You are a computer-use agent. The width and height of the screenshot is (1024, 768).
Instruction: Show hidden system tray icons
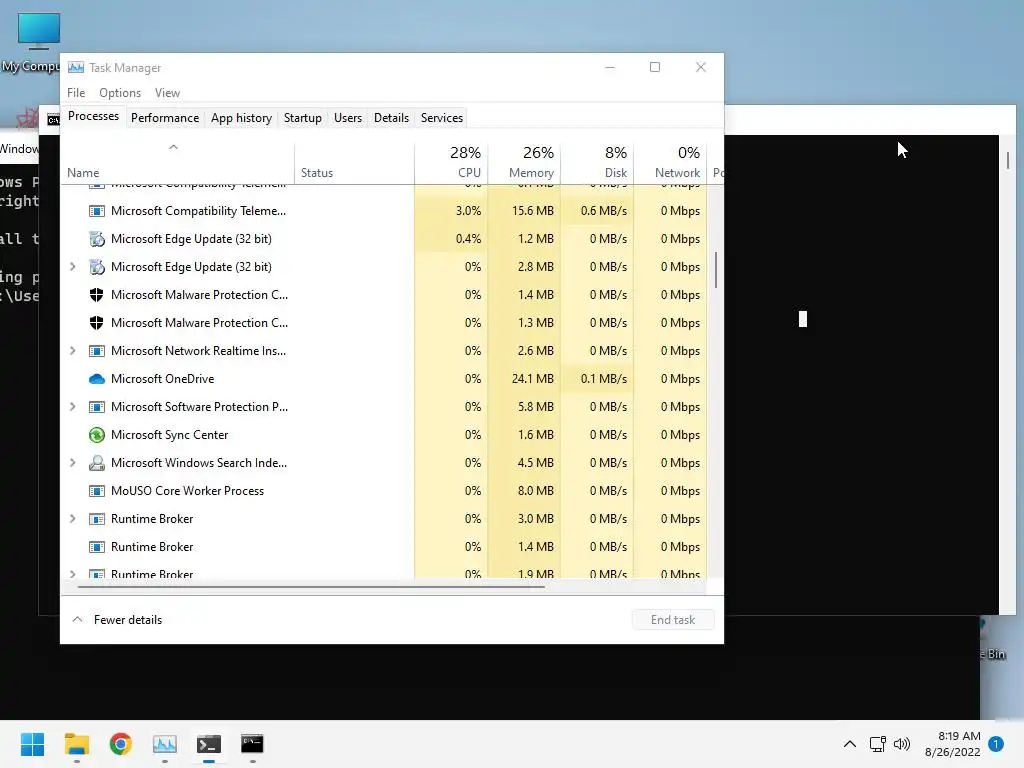[x=850, y=744]
